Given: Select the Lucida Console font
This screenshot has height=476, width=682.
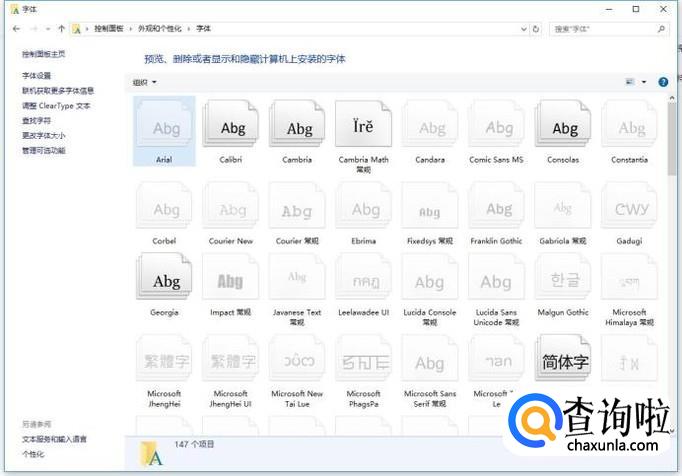Looking at the screenshot, I should point(430,277).
